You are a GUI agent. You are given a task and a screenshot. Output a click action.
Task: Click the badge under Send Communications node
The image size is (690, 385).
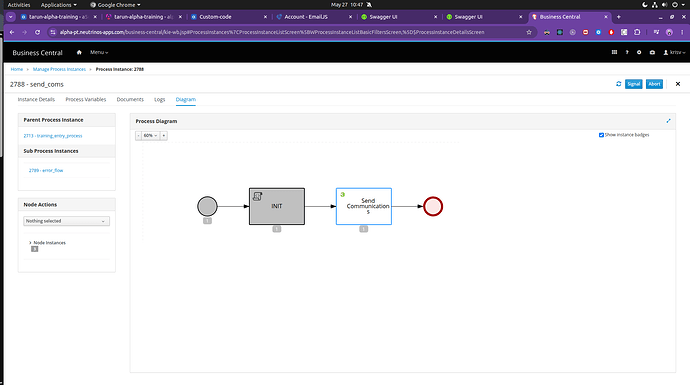363,229
